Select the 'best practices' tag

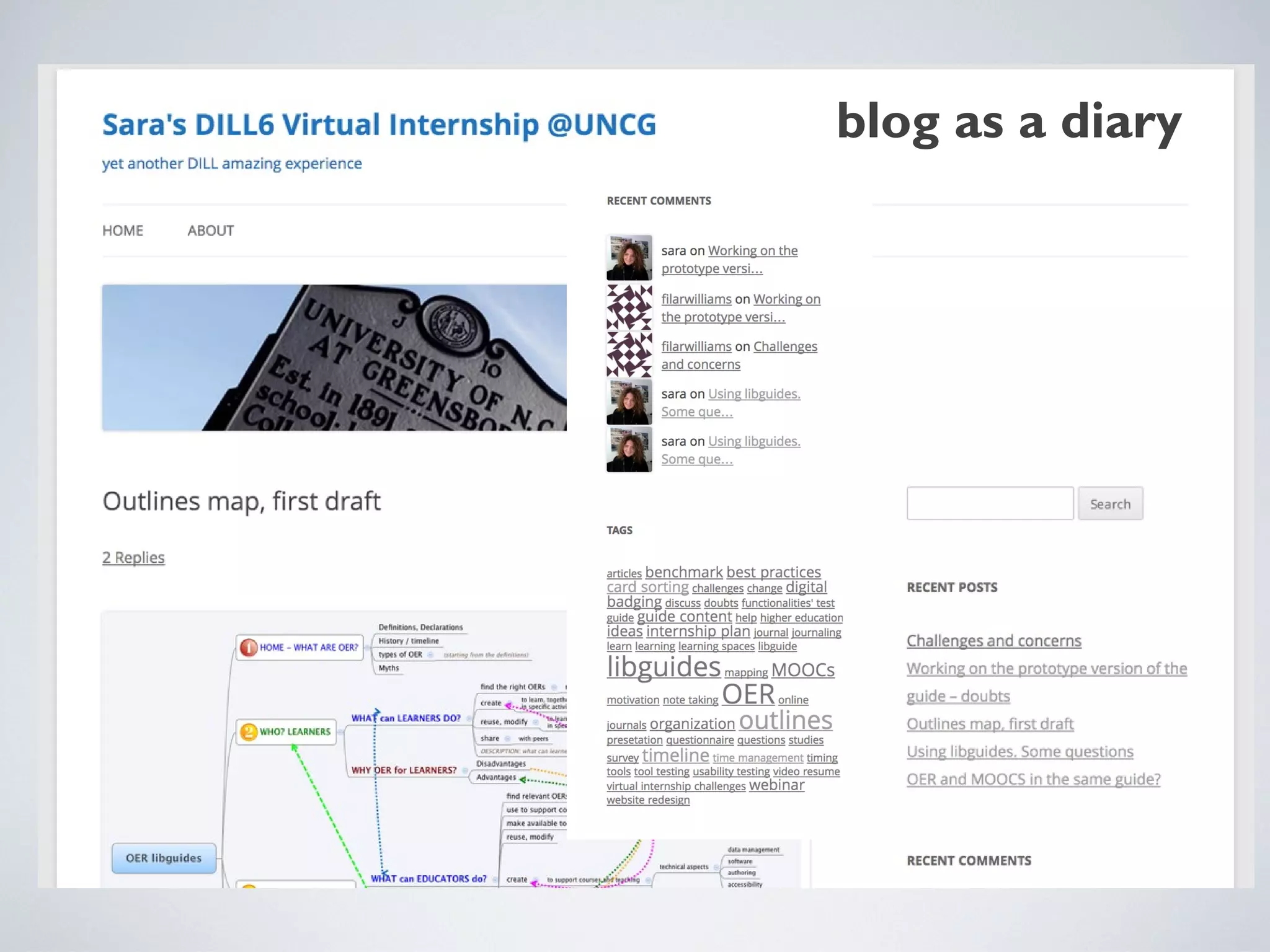(773, 571)
